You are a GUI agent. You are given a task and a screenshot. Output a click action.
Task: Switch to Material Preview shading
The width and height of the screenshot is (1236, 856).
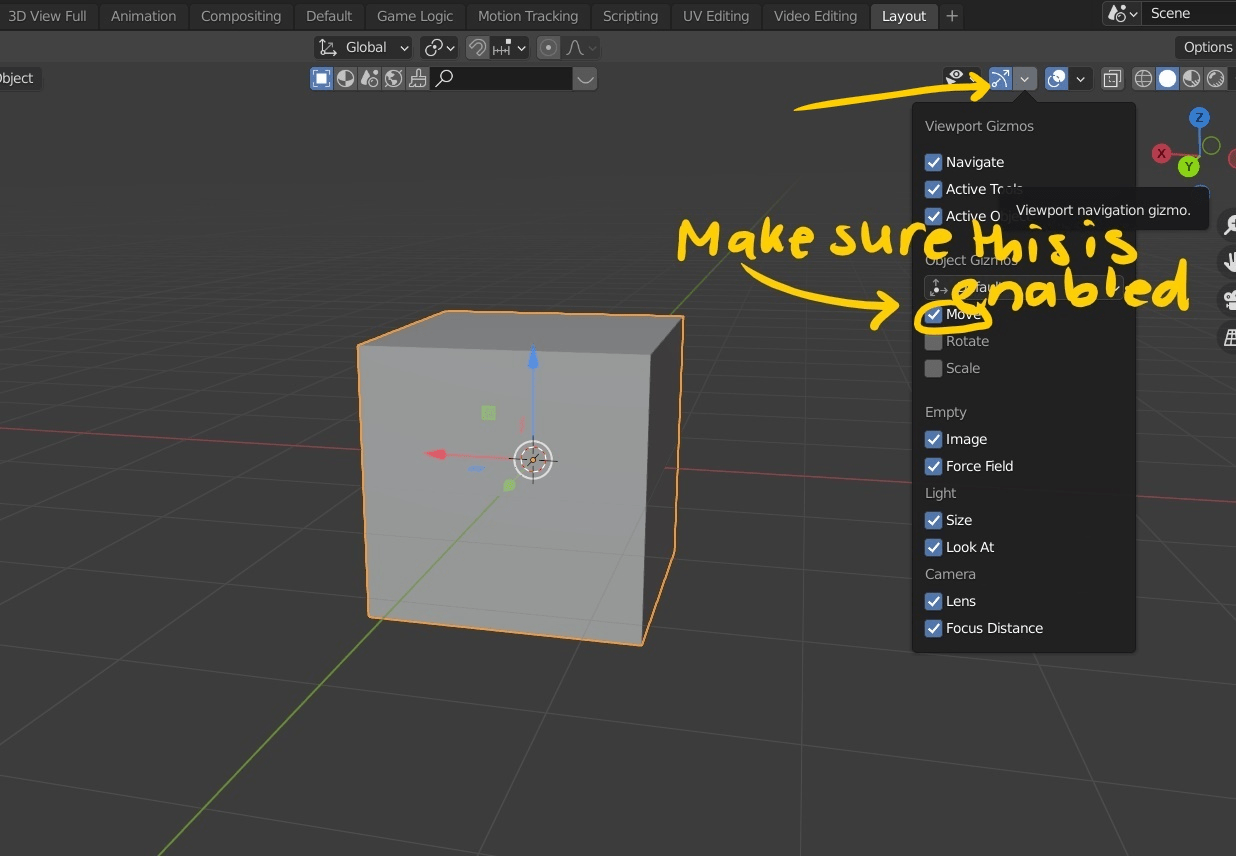coord(1191,78)
